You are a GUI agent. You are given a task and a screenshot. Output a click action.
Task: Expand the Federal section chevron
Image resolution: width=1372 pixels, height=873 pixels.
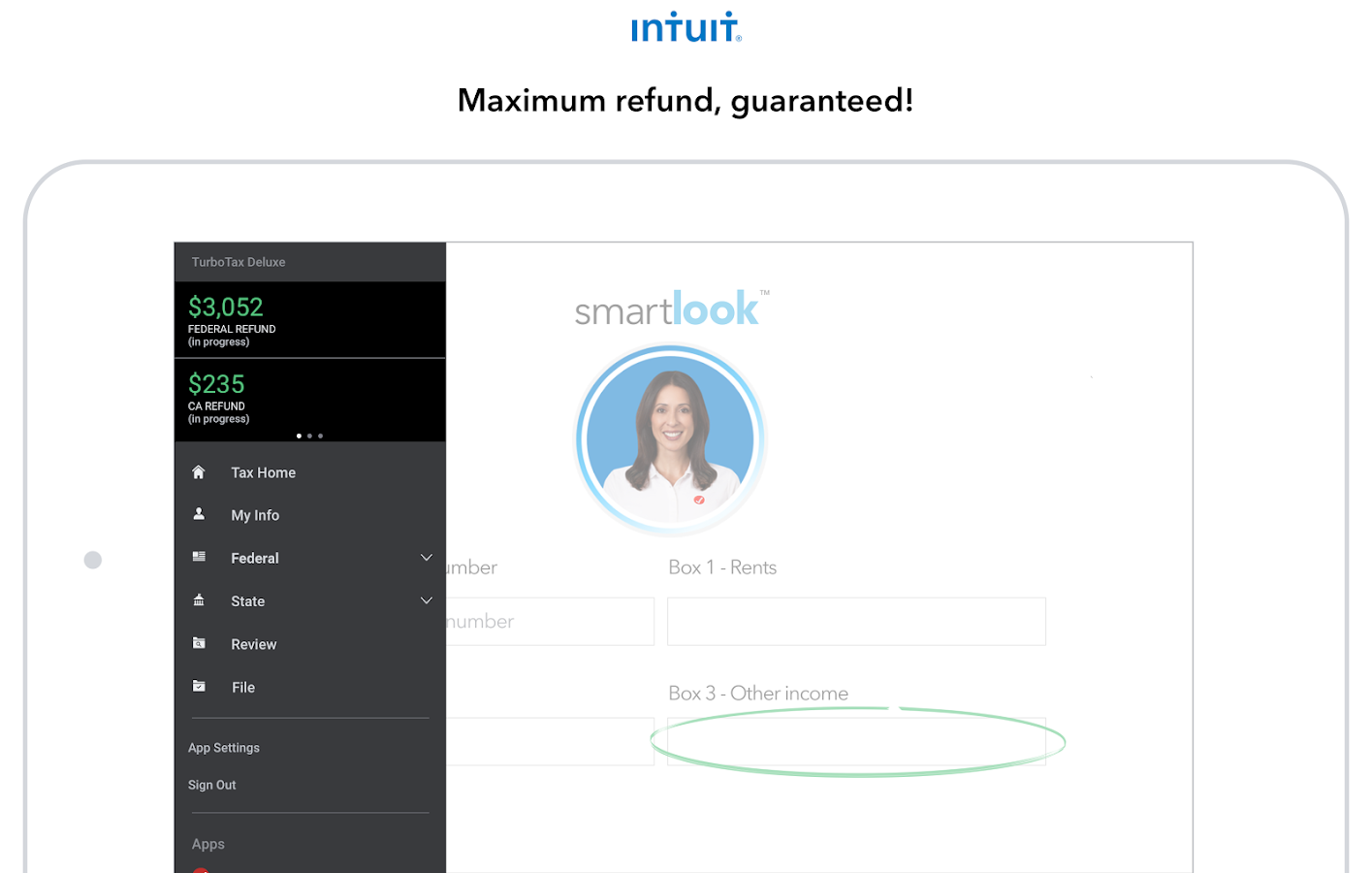click(x=426, y=558)
